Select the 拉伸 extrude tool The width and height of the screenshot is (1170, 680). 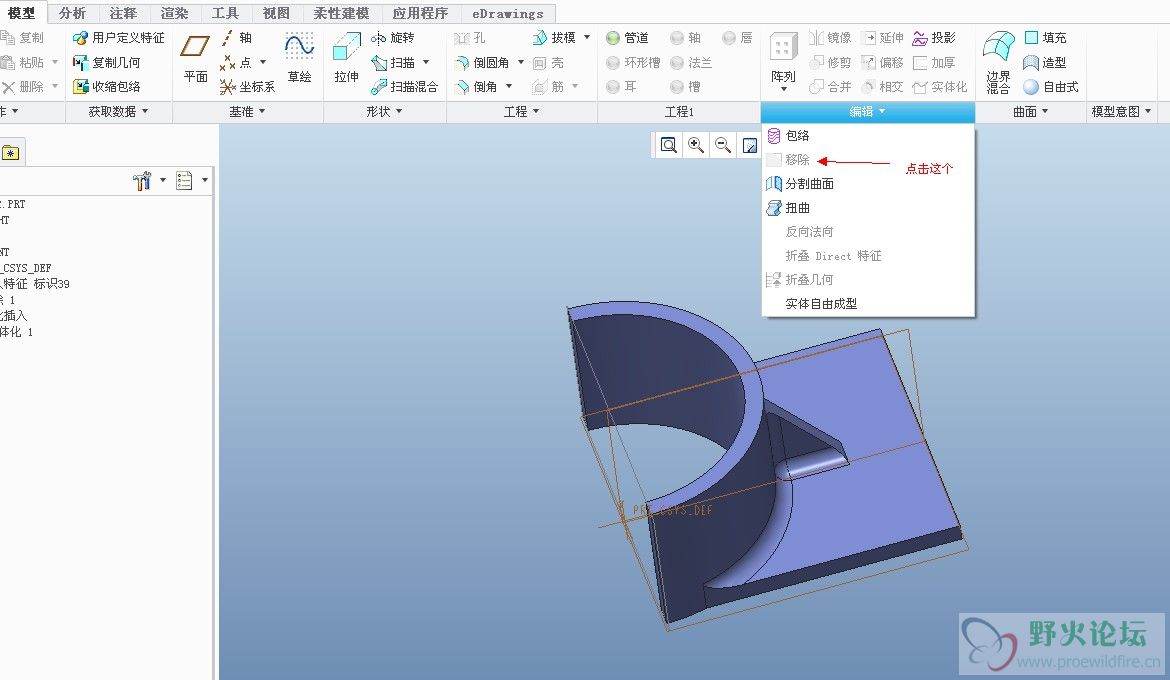click(x=346, y=57)
